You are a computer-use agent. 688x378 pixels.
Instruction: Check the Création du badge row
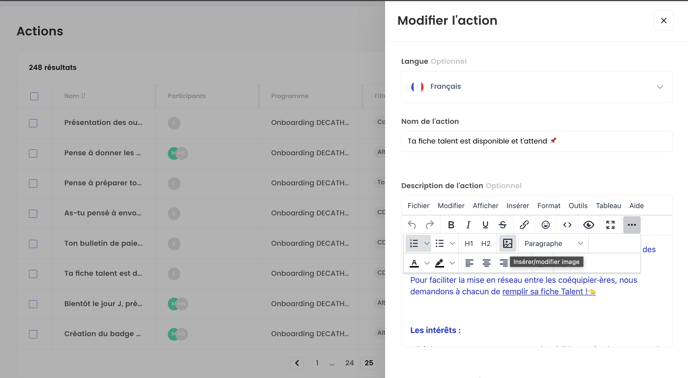click(33, 334)
